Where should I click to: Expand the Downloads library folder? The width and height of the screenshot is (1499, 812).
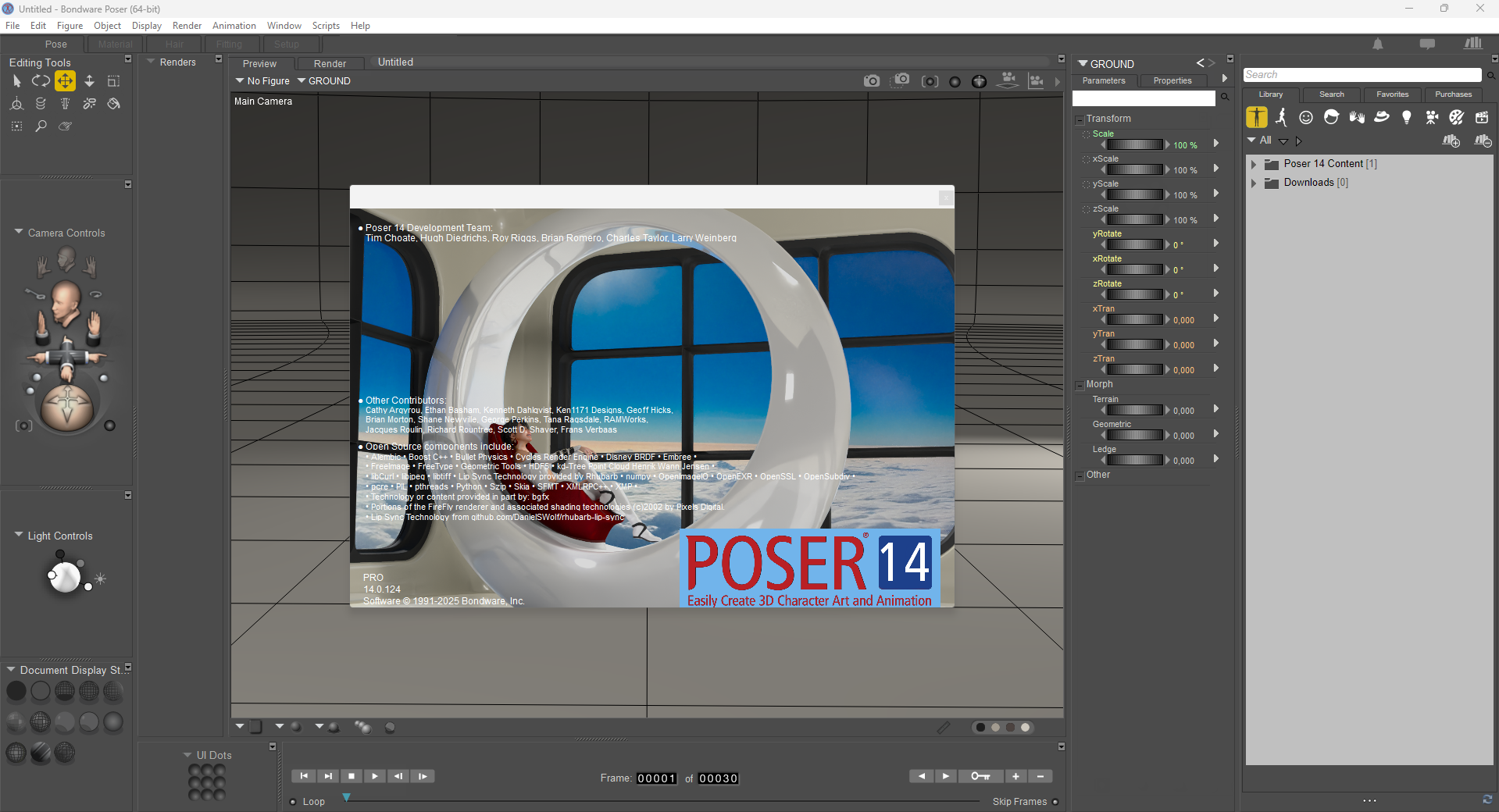point(1254,183)
